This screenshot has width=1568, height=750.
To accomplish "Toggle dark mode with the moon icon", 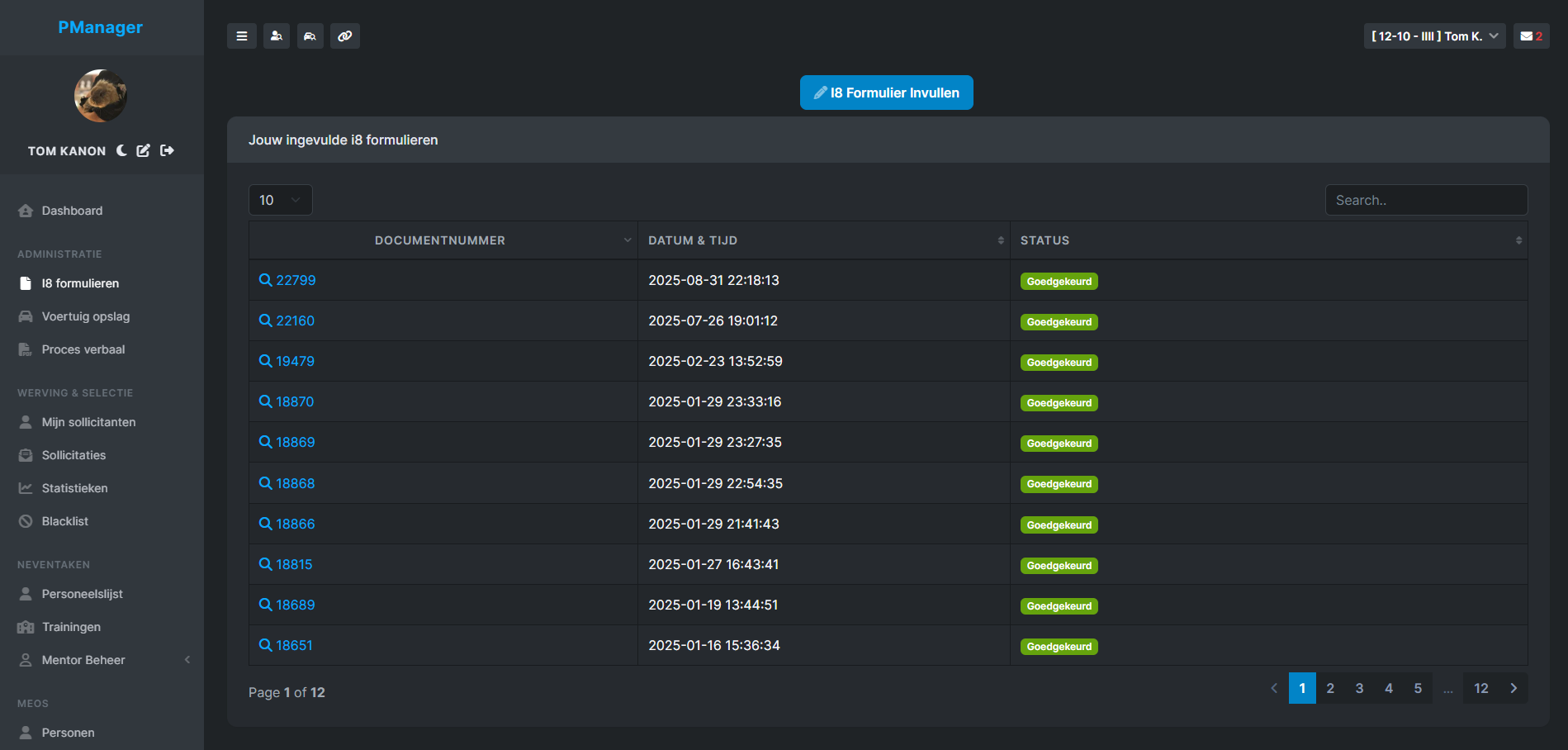I will coord(121,150).
